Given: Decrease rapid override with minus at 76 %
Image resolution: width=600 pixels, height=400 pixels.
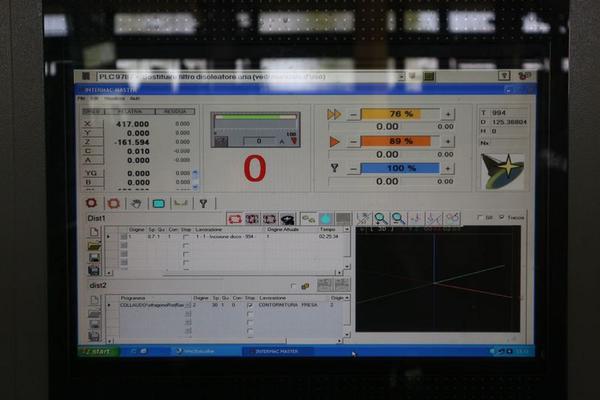Looking at the screenshot, I should [353, 114].
